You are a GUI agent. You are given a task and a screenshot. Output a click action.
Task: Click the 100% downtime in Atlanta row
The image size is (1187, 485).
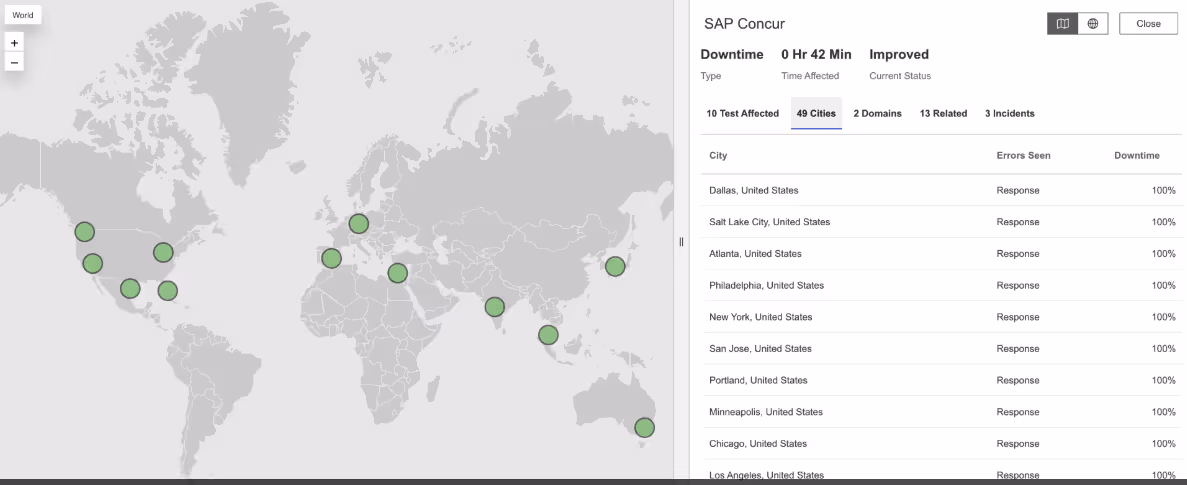coord(1164,254)
